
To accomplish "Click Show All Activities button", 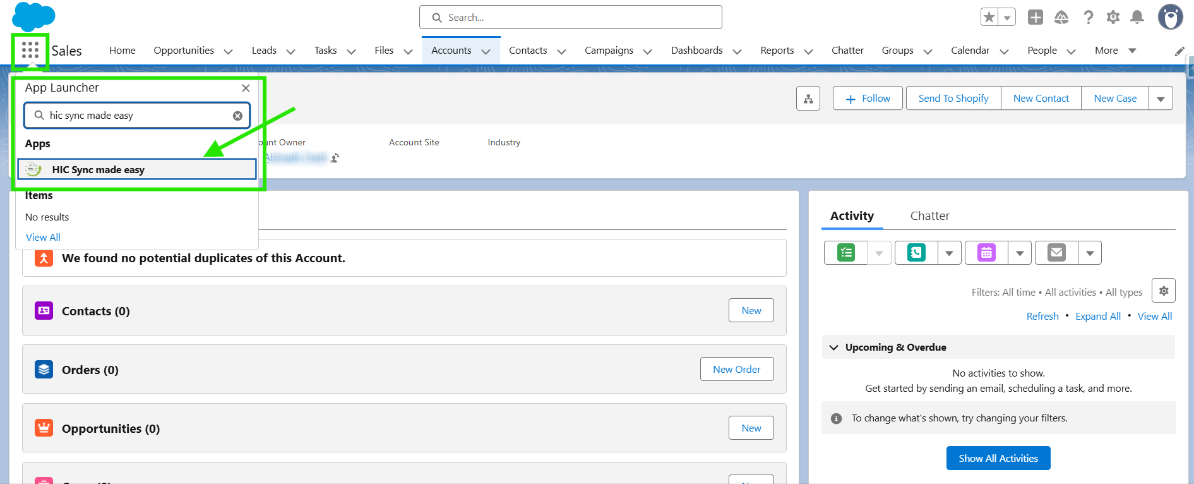I will tap(998, 458).
